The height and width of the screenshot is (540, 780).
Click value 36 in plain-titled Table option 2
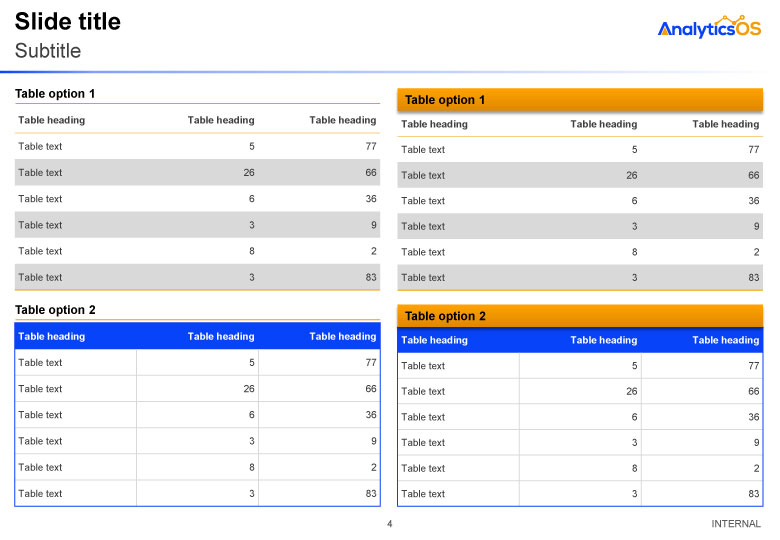[x=371, y=415]
